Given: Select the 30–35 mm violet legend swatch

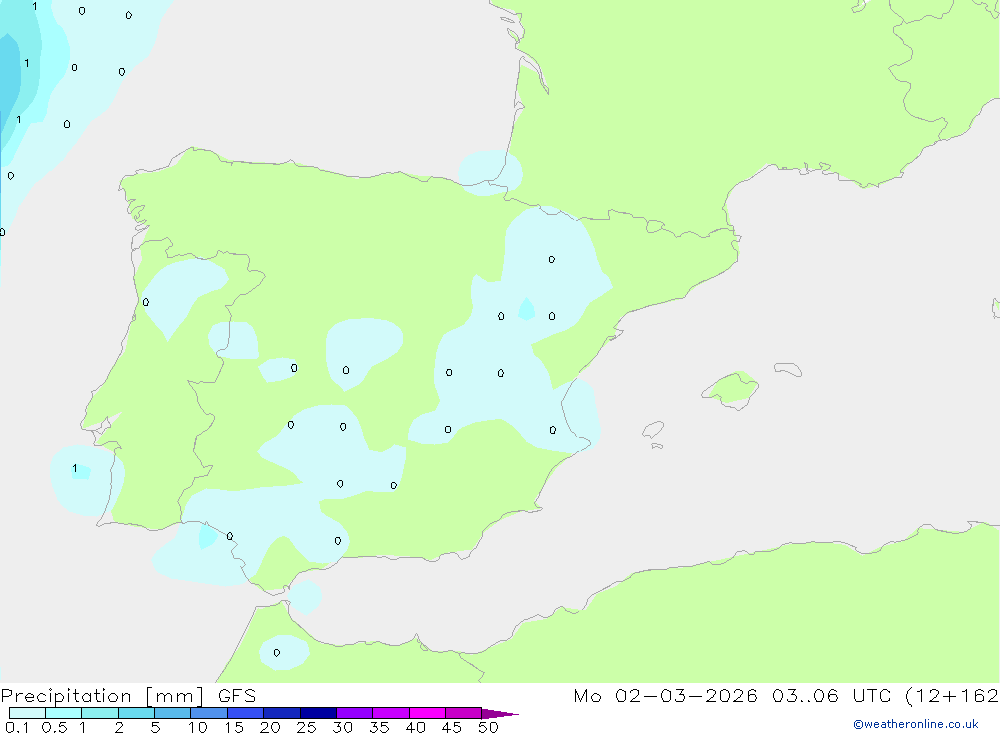Looking at the screenshot, I should 355,713.
